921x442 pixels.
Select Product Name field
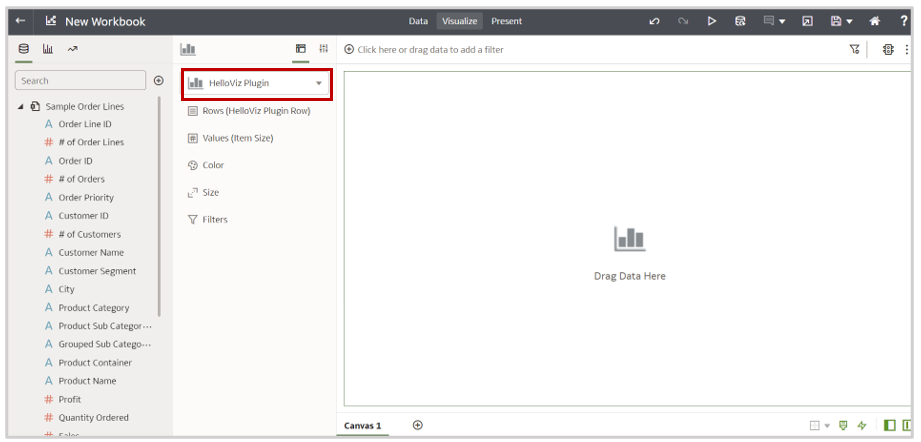pyautogui.click(x=87, y=381)
